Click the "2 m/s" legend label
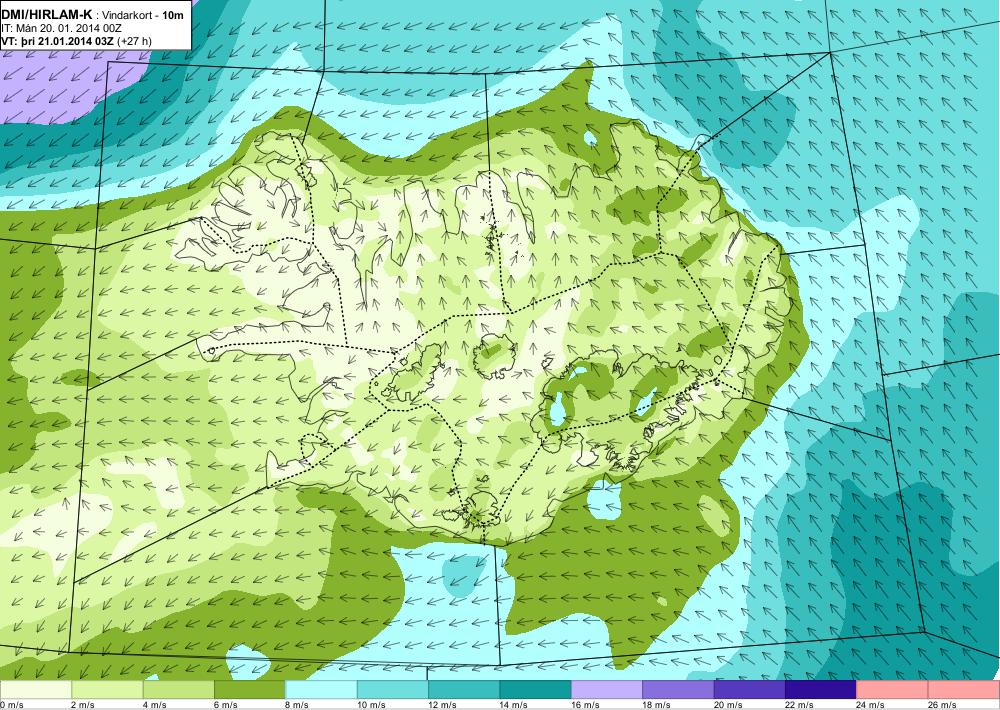The width and height of the screenshot is (1000, 710). pyautogui.click(x=84, y=705)
